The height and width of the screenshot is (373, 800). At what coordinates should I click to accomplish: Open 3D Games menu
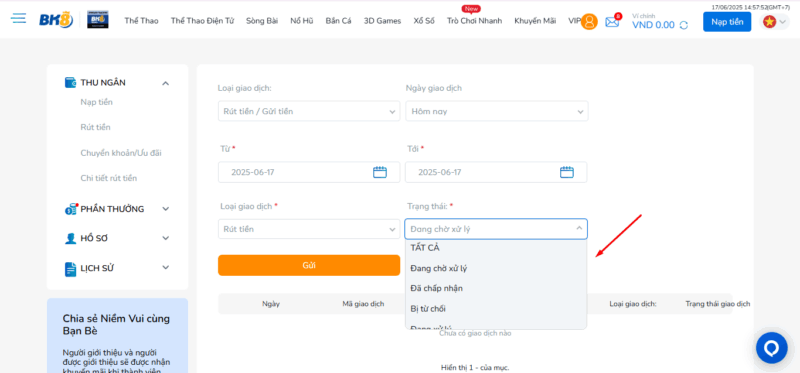[x=382, y=21]
